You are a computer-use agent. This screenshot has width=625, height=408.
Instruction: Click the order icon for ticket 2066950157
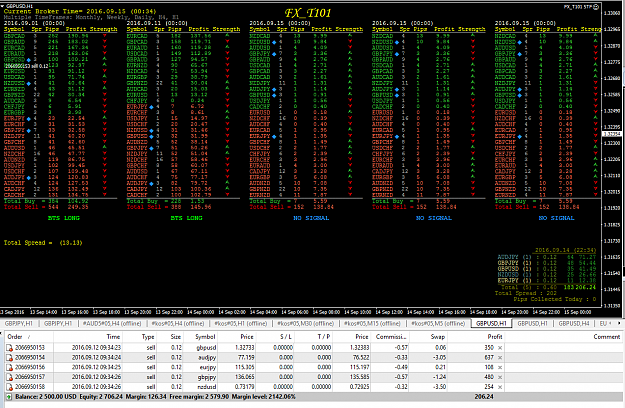(9, 377)
